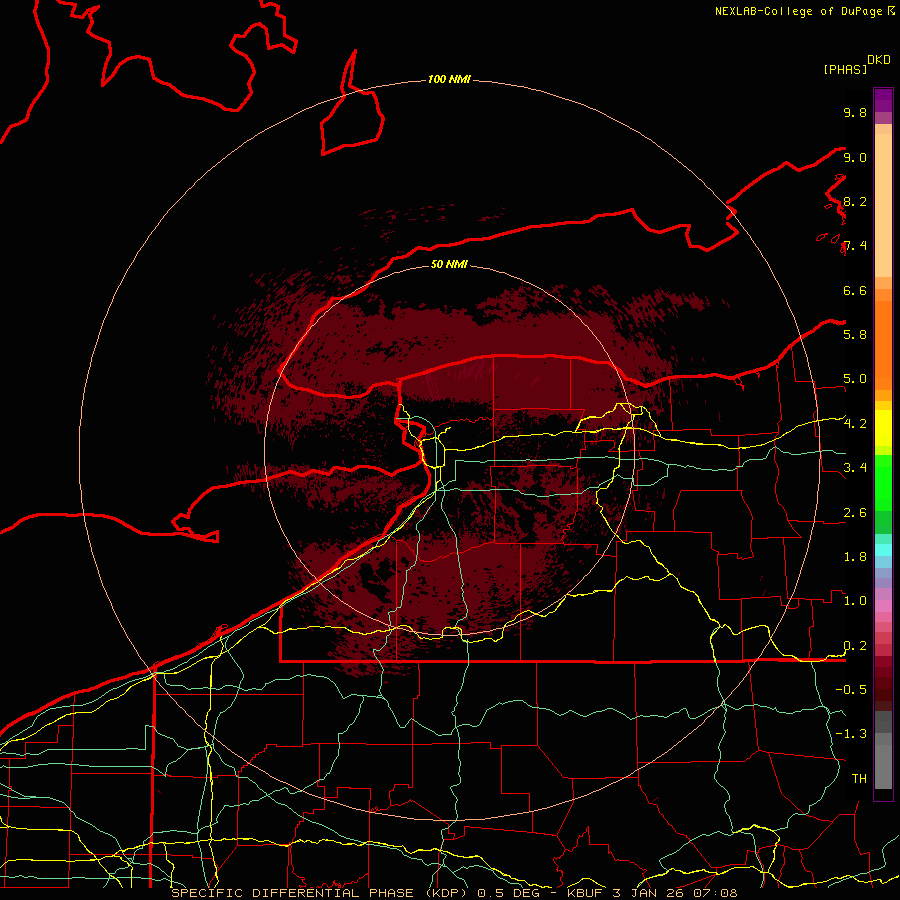Click the 0.2 color scale value
Image resolution: width=900 pixels, height=900 pixels.
(855, 646)
